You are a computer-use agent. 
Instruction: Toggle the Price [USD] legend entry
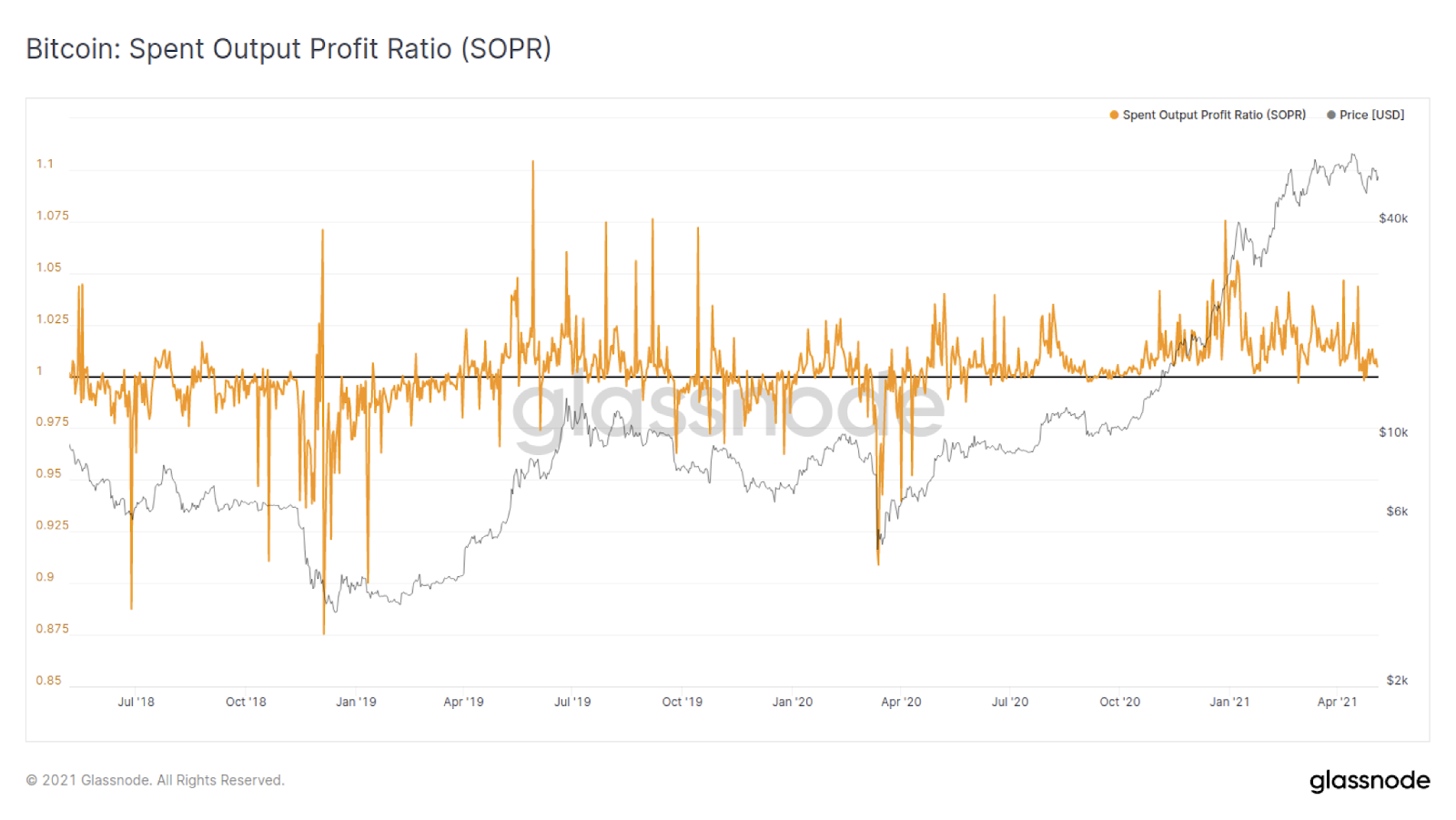[x=1365, y=115]
